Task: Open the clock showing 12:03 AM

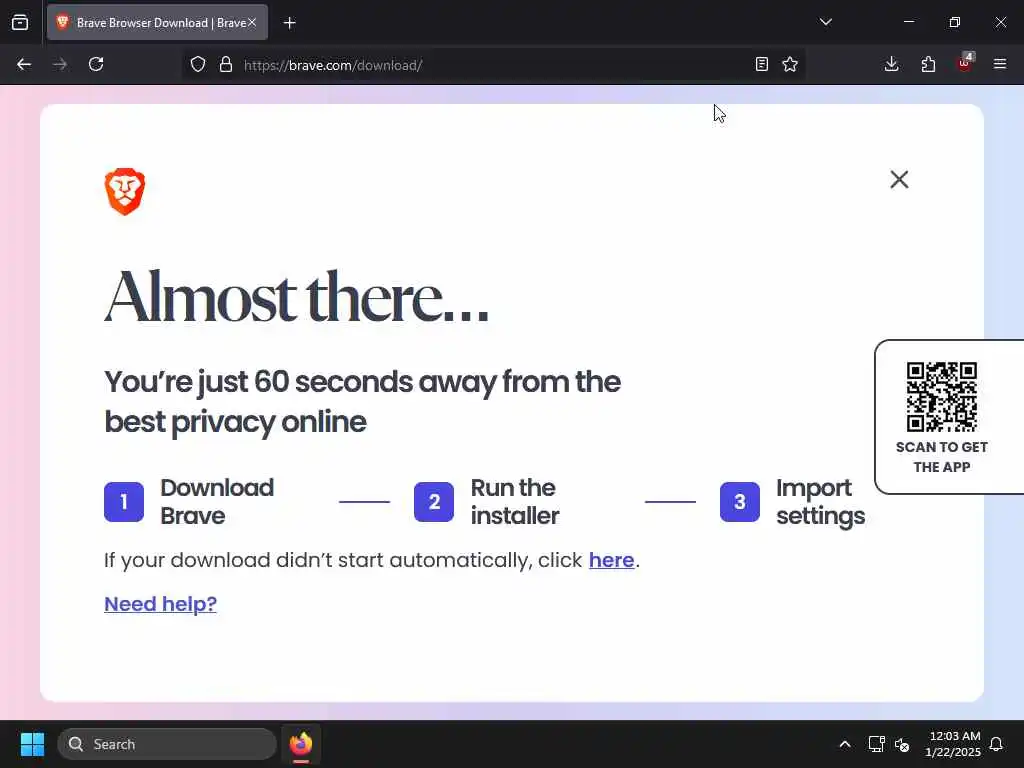Action: point(952,744)
